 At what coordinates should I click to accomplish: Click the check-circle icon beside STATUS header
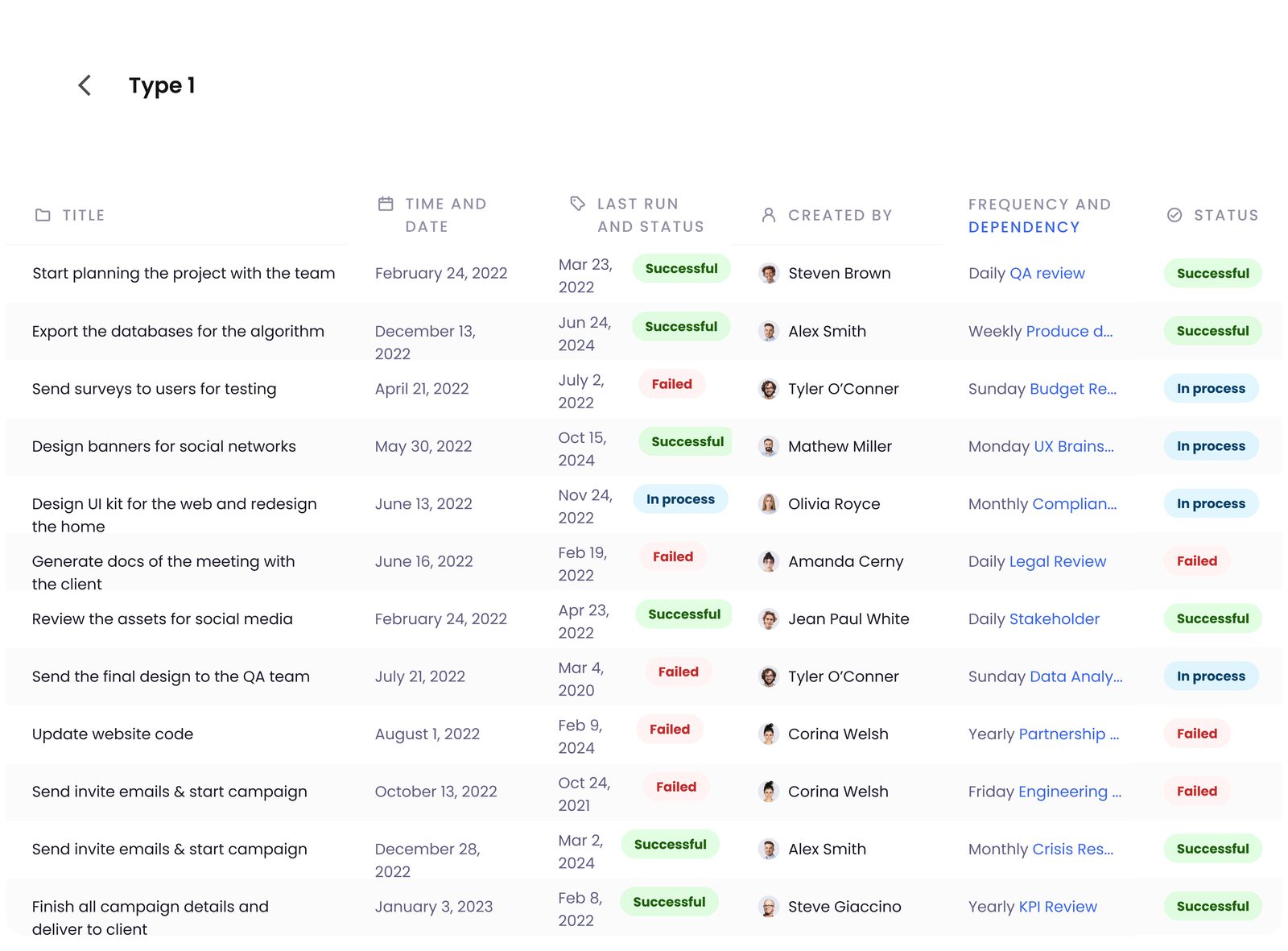(1174, 215)
